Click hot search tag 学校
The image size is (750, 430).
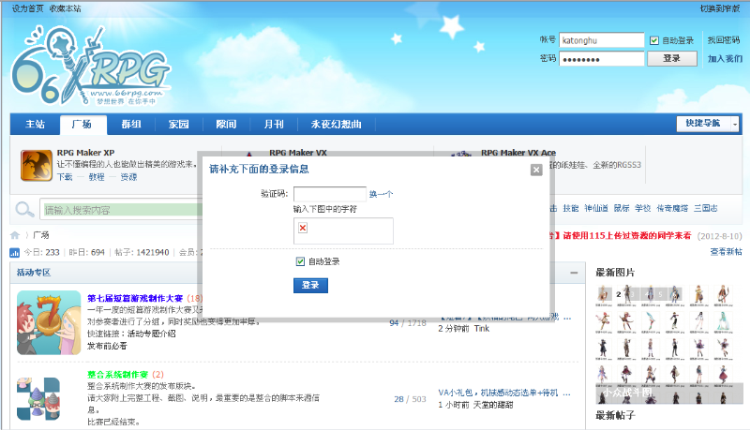pos(643,208)
